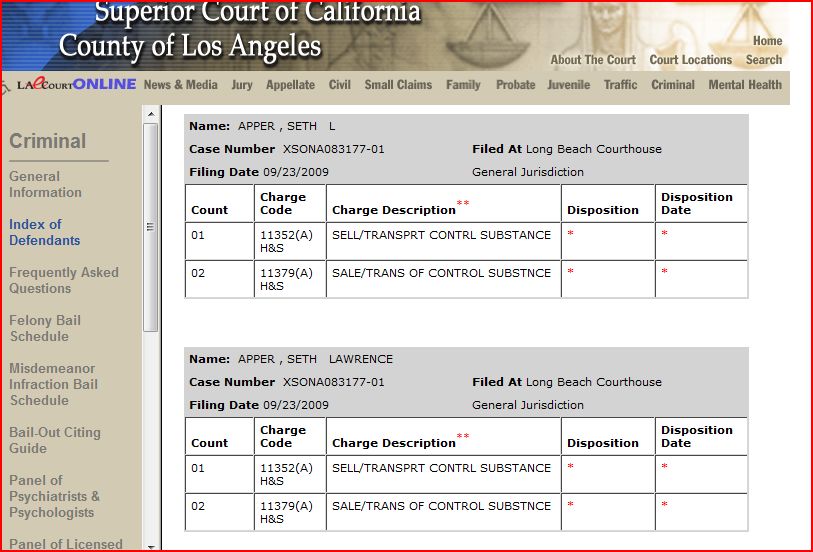This screenshot has width=813, height=552.
Task: Open the Family section
Action: point(464,84)
